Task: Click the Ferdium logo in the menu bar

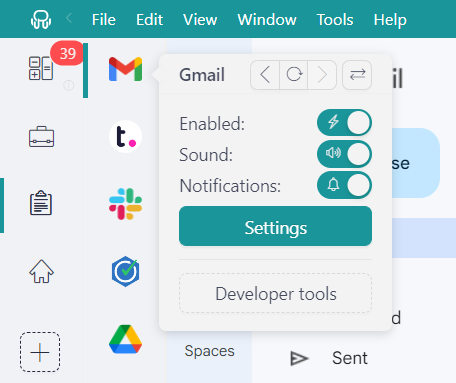Action: [x=41, y=19]
